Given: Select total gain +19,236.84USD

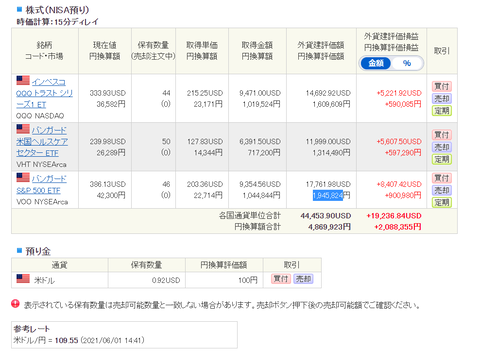Looking at the screenshot, I should click(x=394, y=216).
